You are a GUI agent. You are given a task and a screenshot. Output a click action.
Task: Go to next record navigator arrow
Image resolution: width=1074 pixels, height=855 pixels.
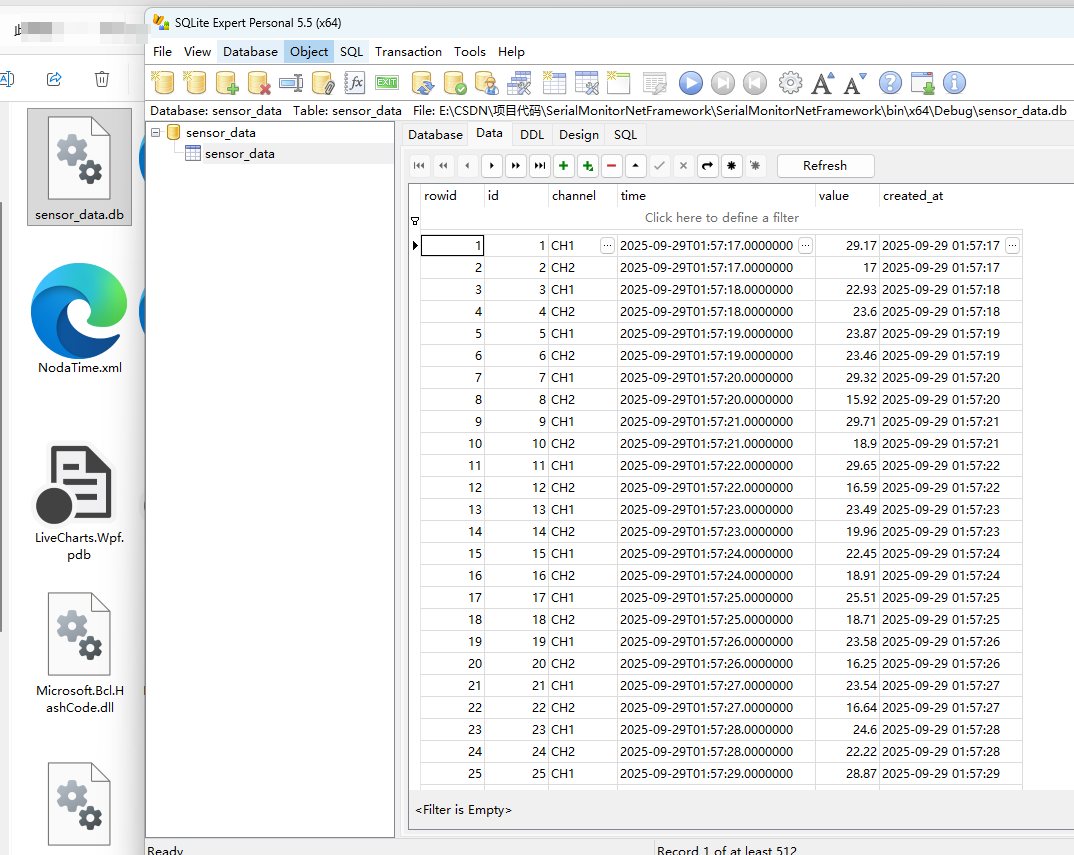click(492, 166)
